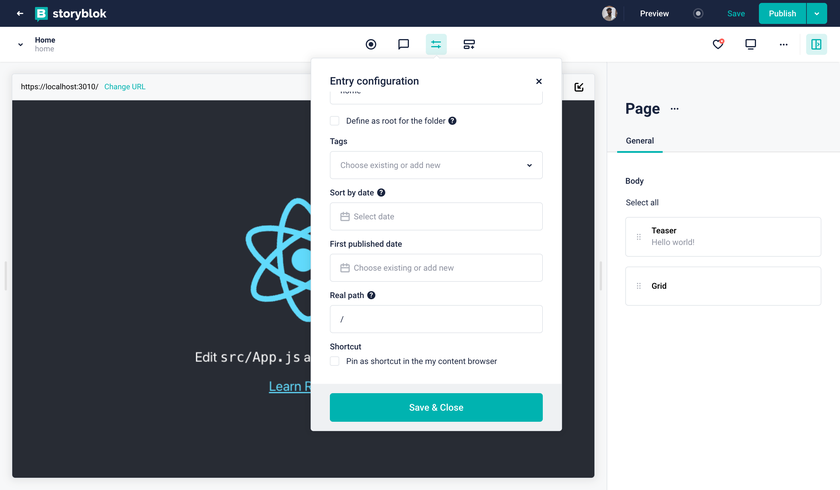840x490 pixels.
Task: Focus the Sort by date field
Action: (x=436, y=216)
